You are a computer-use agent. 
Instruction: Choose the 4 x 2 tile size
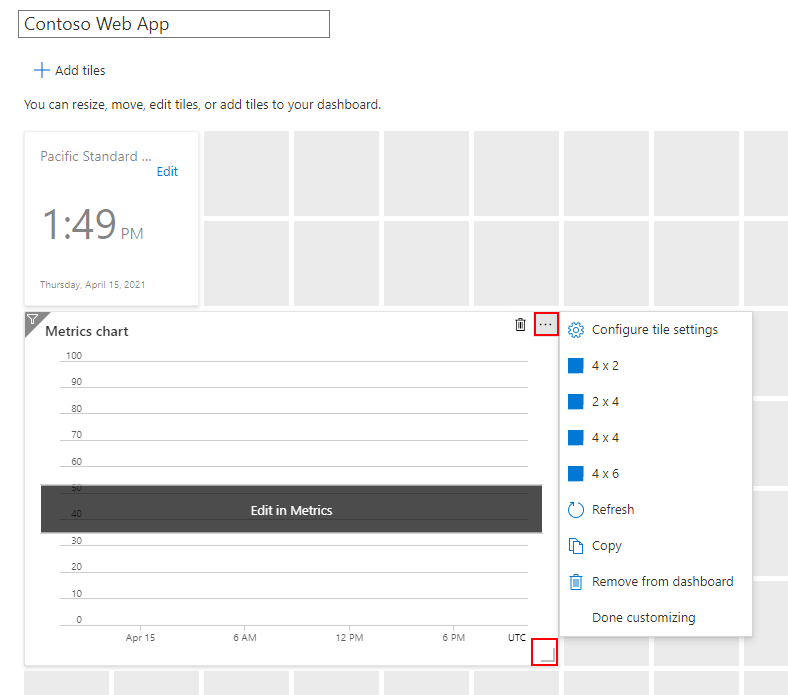pos(605,366)
